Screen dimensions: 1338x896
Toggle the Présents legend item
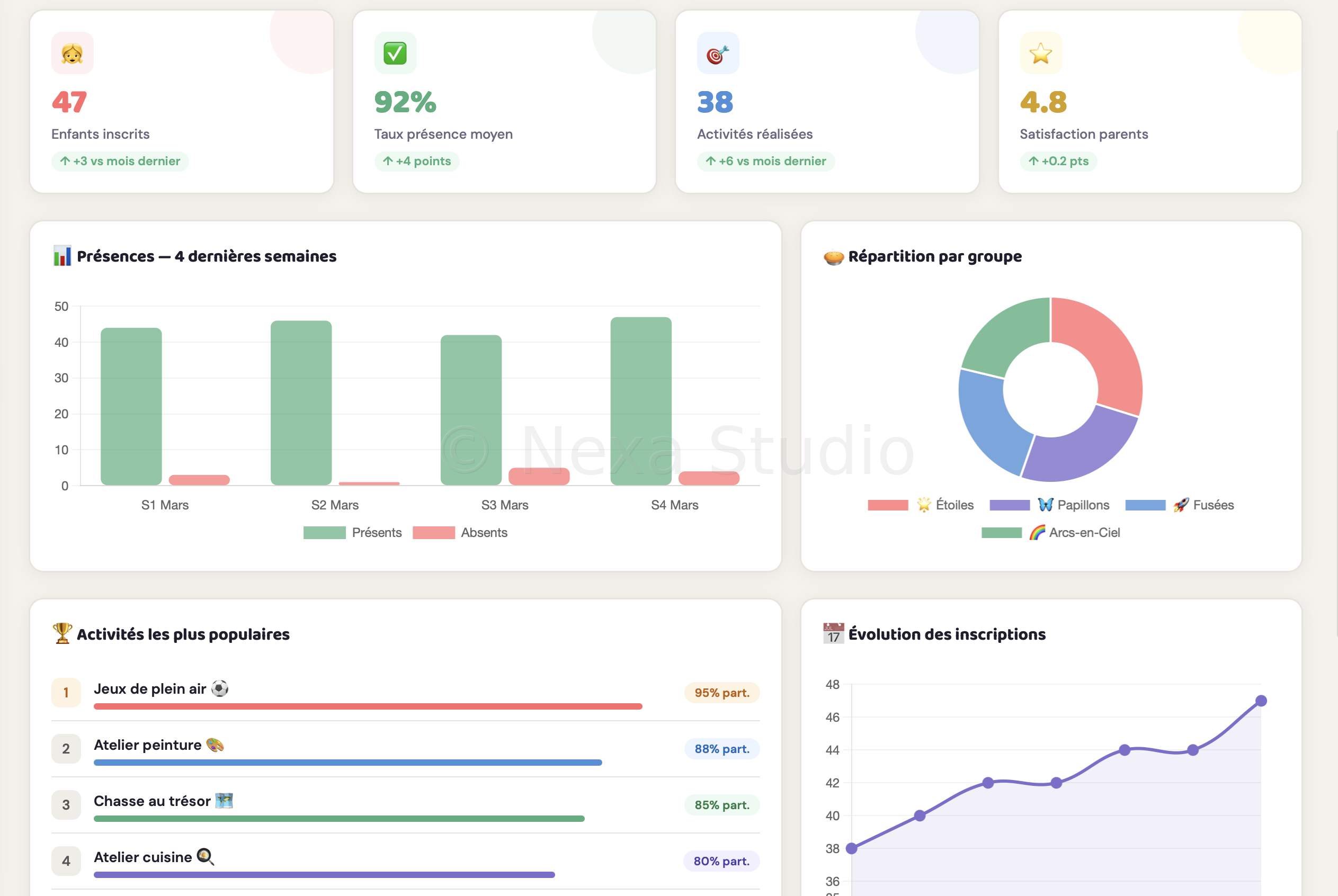coord(353,533)
